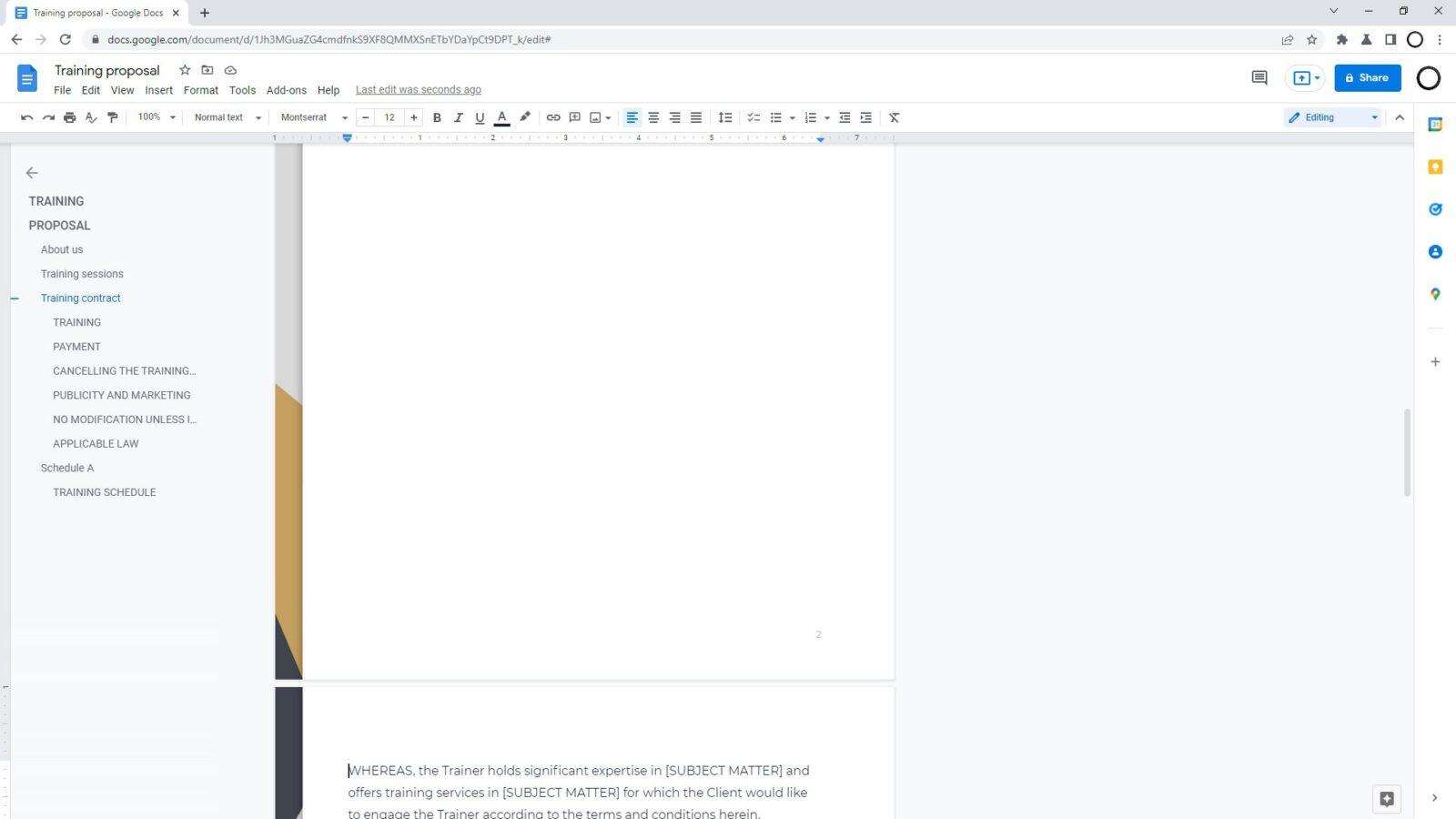This screenshot has width=1456, height=819.
Task: Open the Add-ons menu
Action: [x=286, y=89]
